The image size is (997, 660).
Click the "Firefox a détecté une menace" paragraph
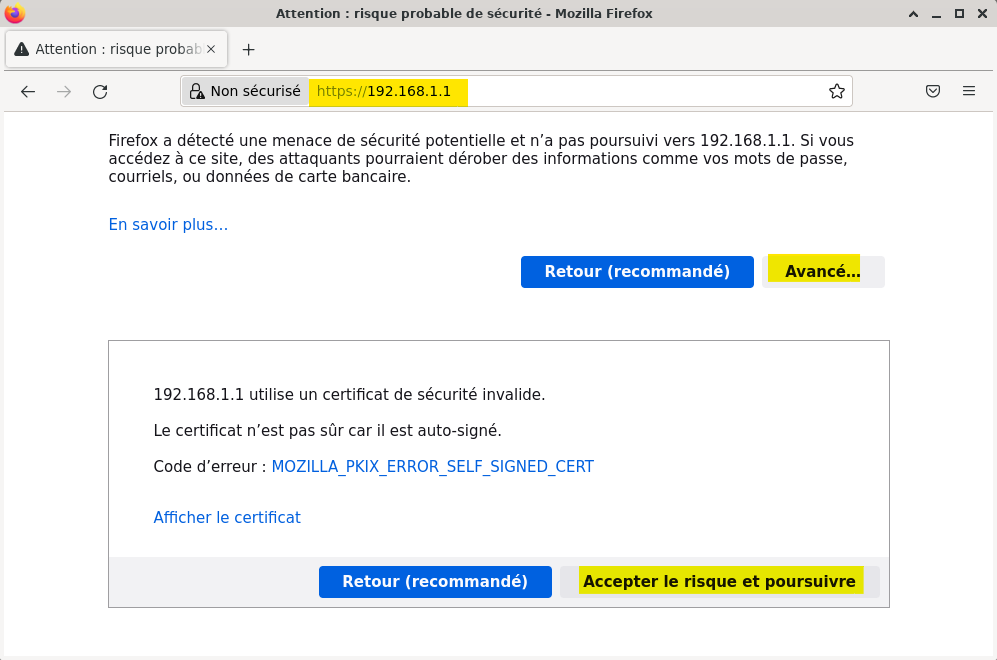(x=481, y=158)
